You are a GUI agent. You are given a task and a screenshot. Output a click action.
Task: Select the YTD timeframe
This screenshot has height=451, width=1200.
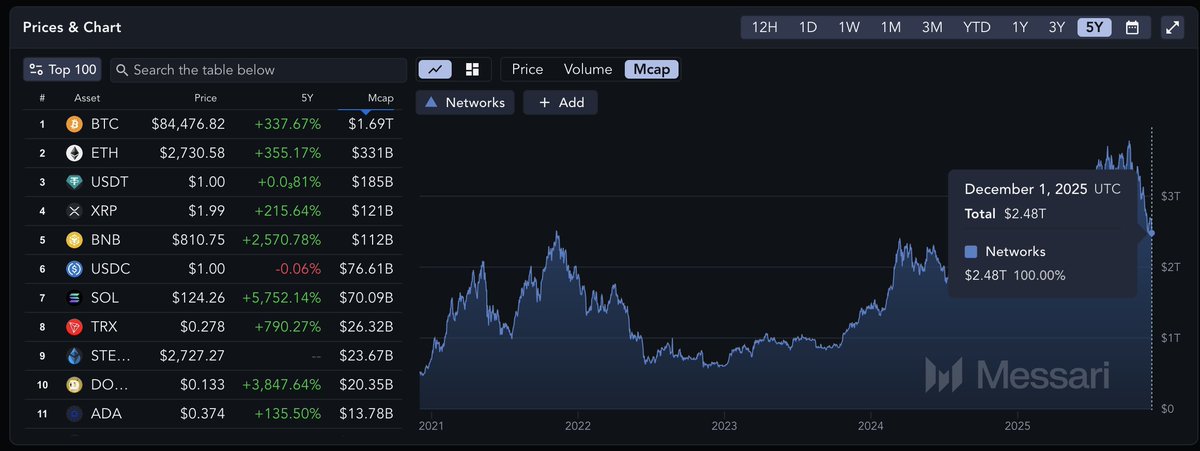[x=977, y=27]
